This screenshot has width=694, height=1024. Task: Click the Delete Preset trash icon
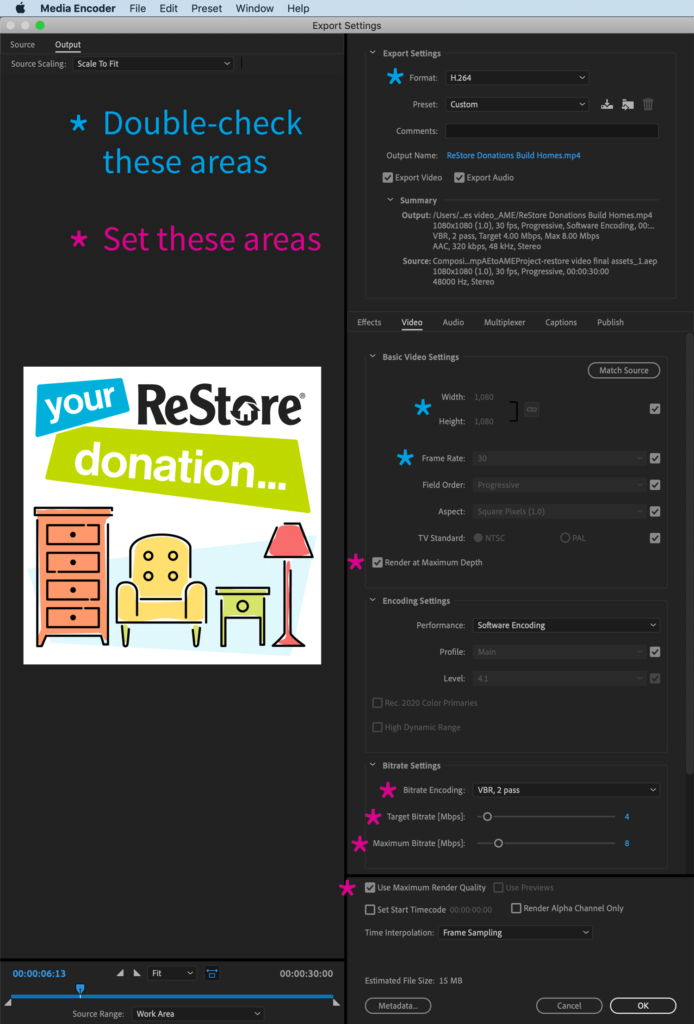pos(648,104)
